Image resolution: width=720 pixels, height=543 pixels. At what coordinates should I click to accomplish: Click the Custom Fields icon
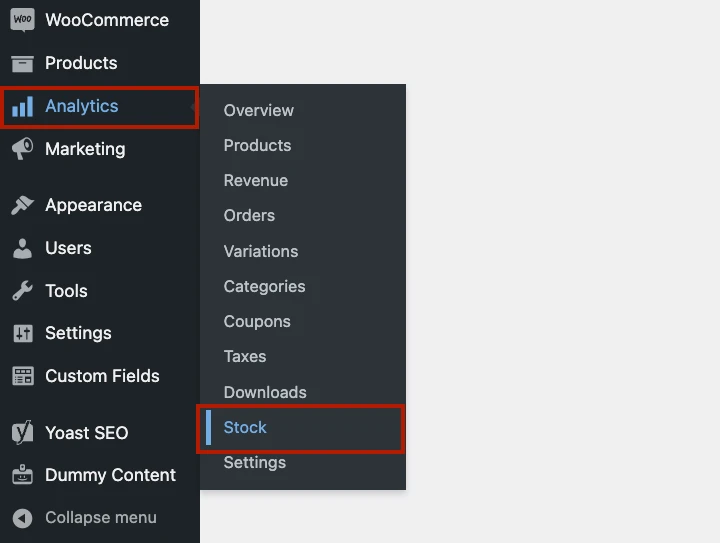[x=22, y=376]
